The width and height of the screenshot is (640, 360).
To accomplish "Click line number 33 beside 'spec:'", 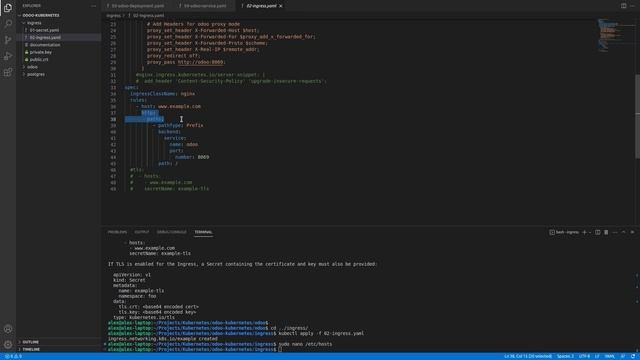I will pyautogui.click(x=113, y=88).
